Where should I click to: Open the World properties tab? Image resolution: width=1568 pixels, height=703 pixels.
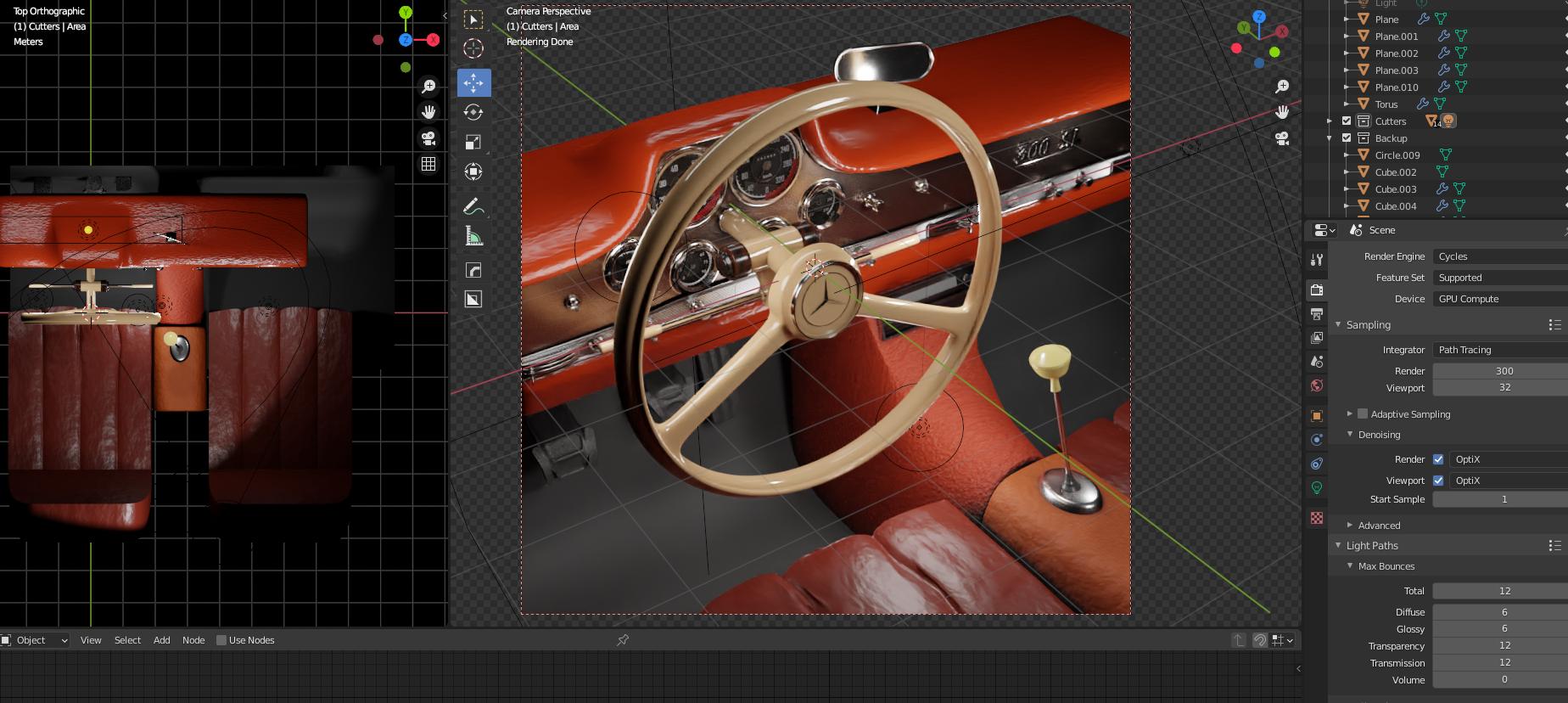coord(1317,385)
